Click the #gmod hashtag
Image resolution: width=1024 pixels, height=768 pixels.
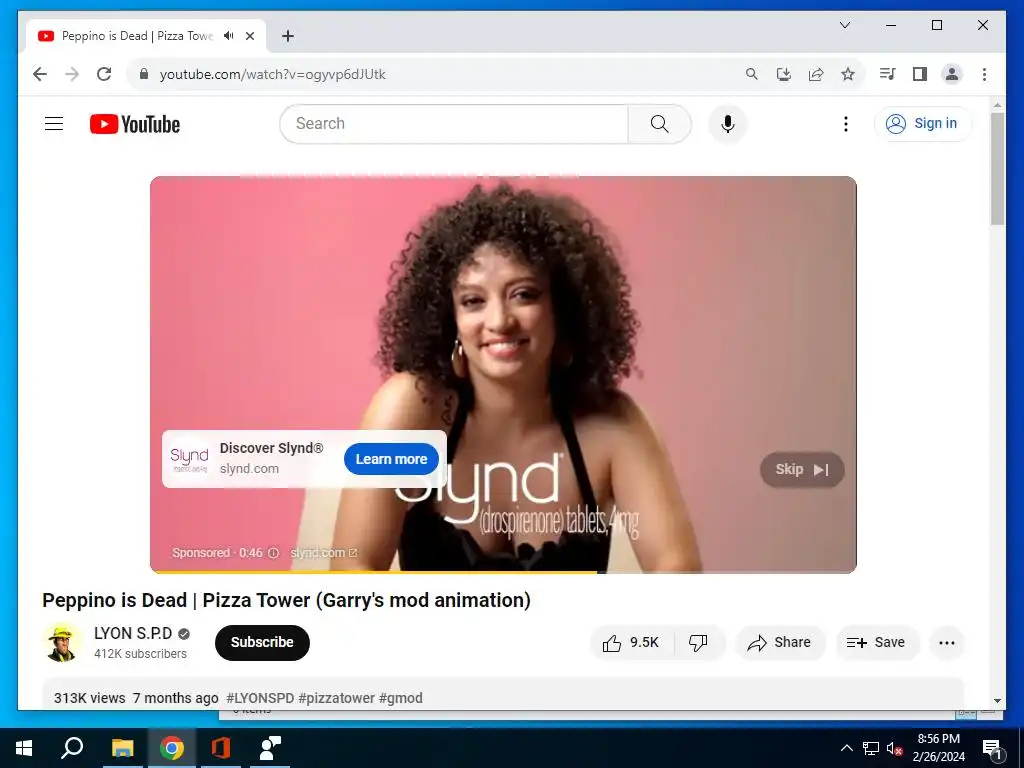coord(400,698)
